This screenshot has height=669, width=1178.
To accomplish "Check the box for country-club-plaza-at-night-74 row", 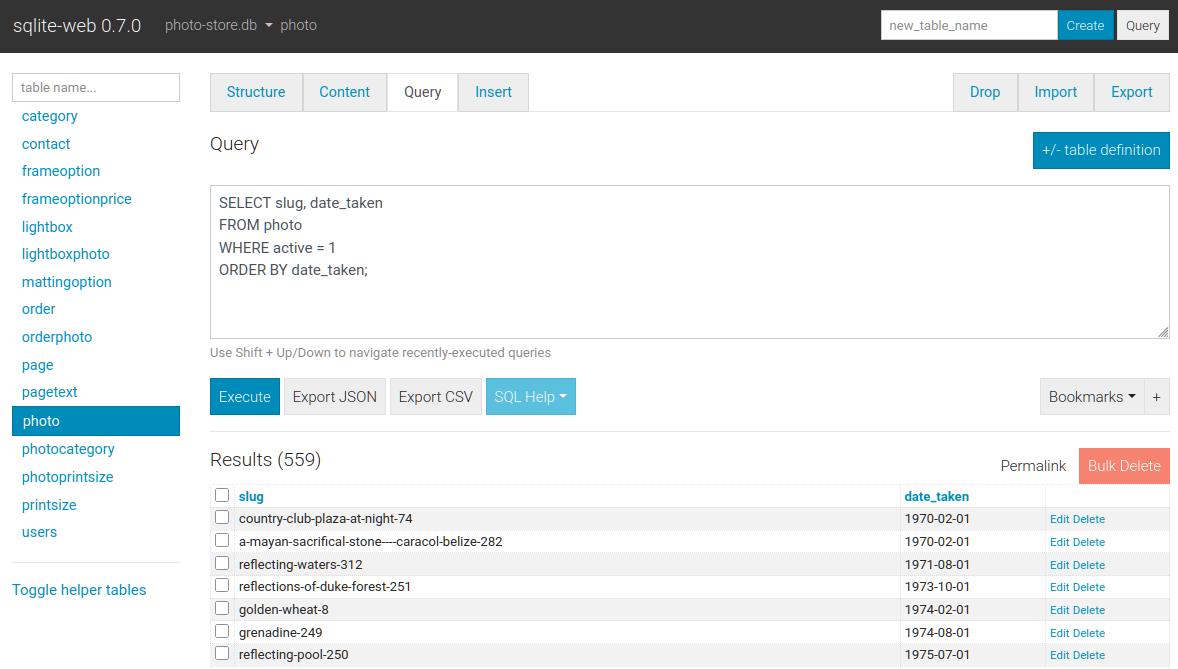I will coord(222,518).
